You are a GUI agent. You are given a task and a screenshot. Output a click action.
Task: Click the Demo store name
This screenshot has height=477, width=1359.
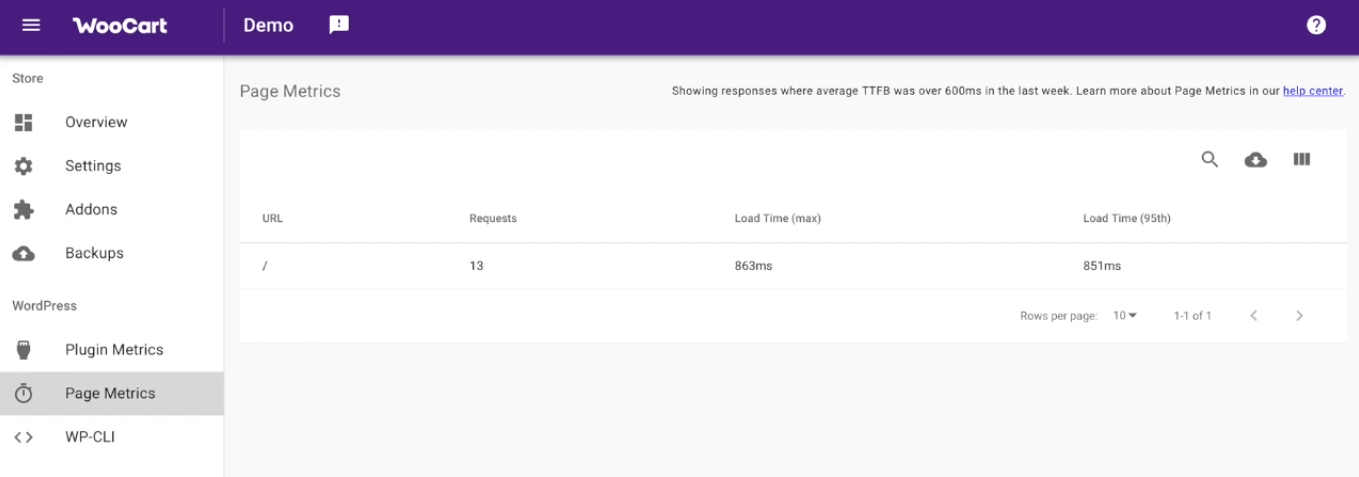(x=268, y=26)
